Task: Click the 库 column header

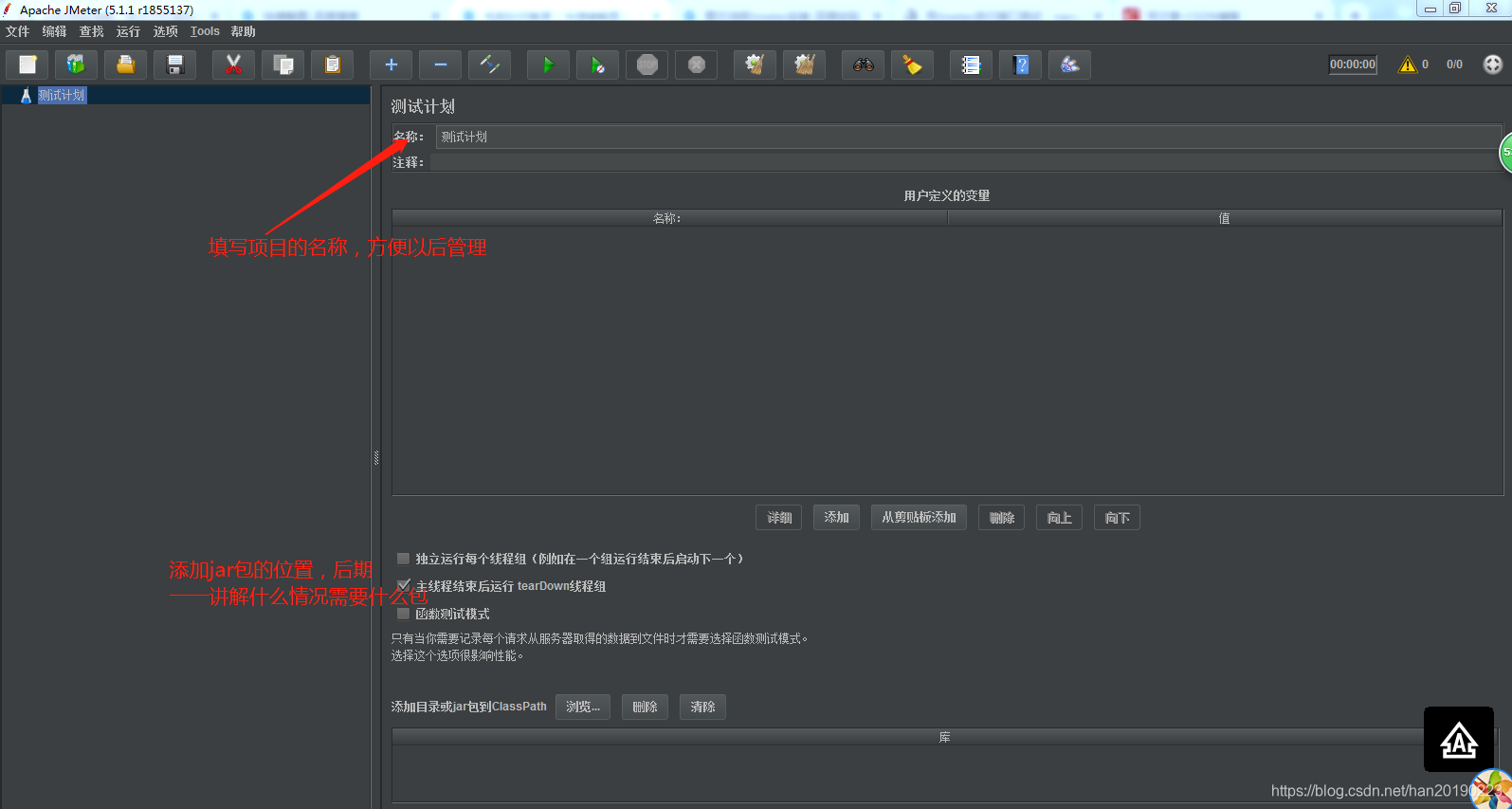Action: tap(944, 737)
